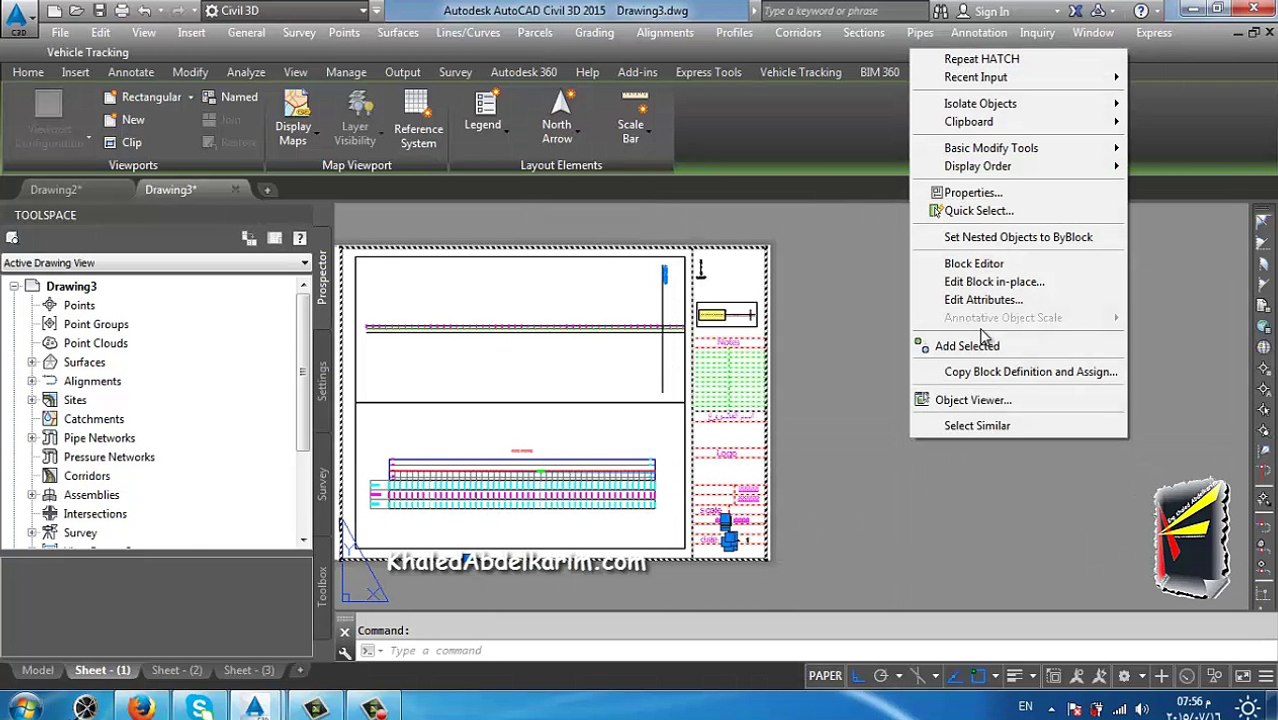Toggle Lineweight display in status bar
The height and width of the screenshot is (720, 1278).
coord(1014,677)
